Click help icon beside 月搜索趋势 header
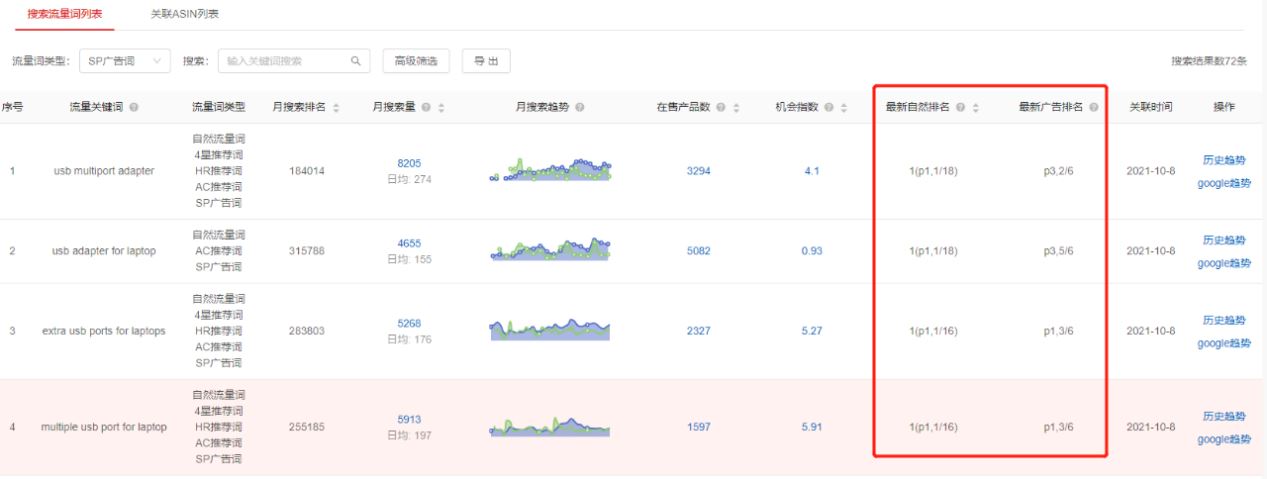1267x479 pixels. (580, 107)
